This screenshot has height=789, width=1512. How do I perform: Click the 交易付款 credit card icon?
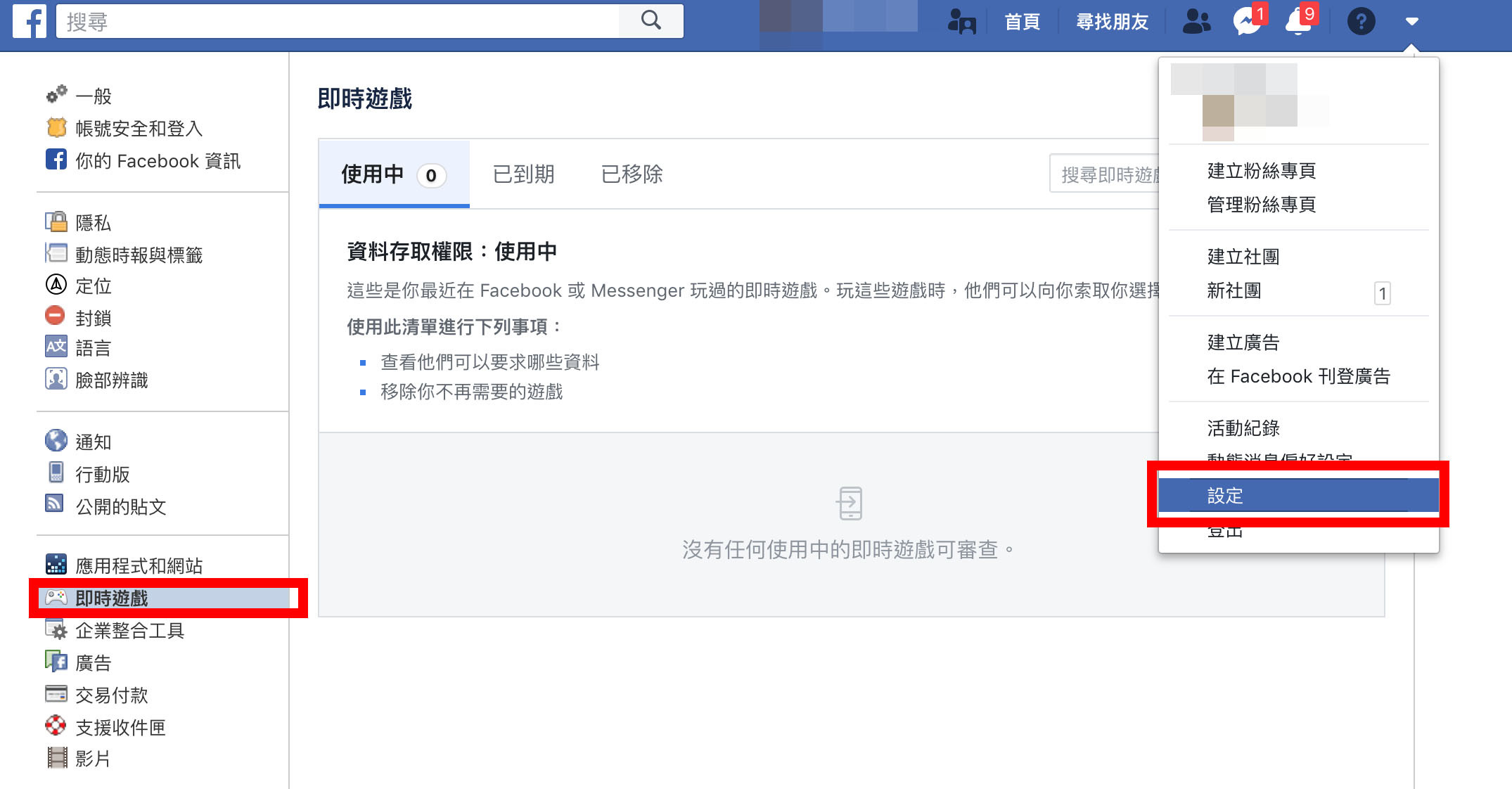pyautogui.click(x=56, y=693)
